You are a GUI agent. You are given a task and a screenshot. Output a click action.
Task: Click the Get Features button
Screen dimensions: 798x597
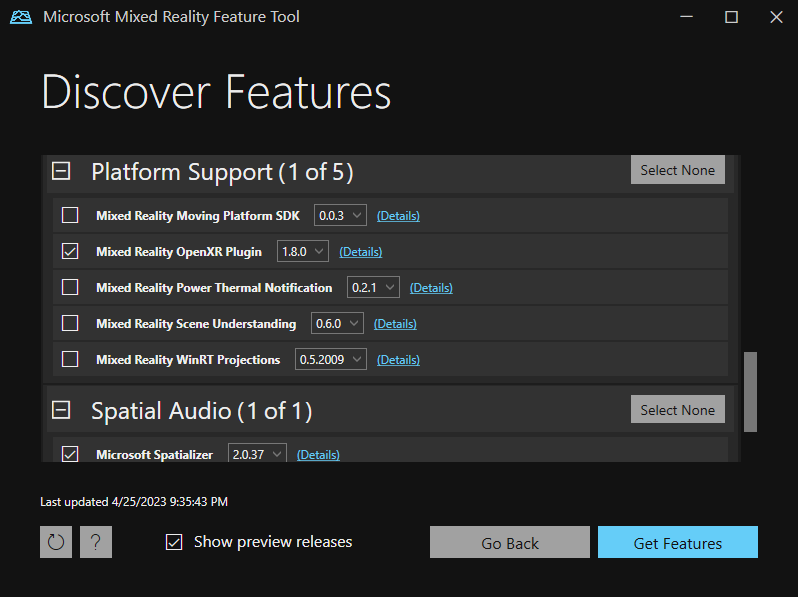tap(678, 542)
